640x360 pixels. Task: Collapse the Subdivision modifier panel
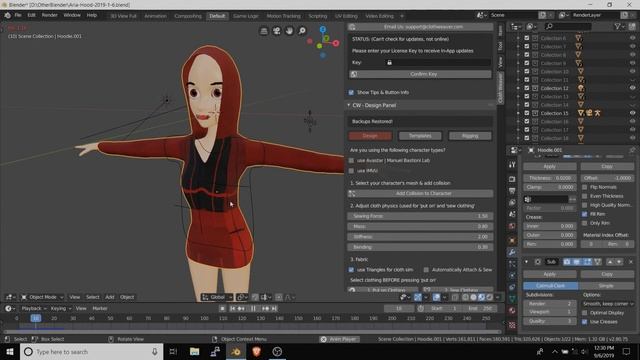click(526, 262)
